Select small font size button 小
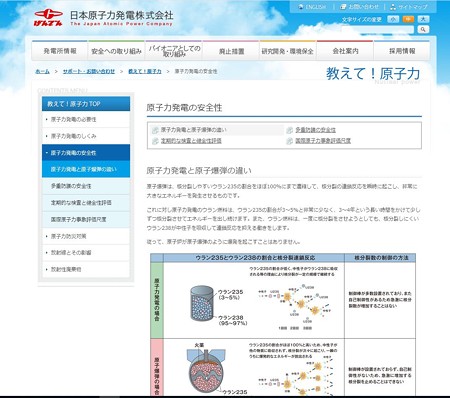 point(393,19)
